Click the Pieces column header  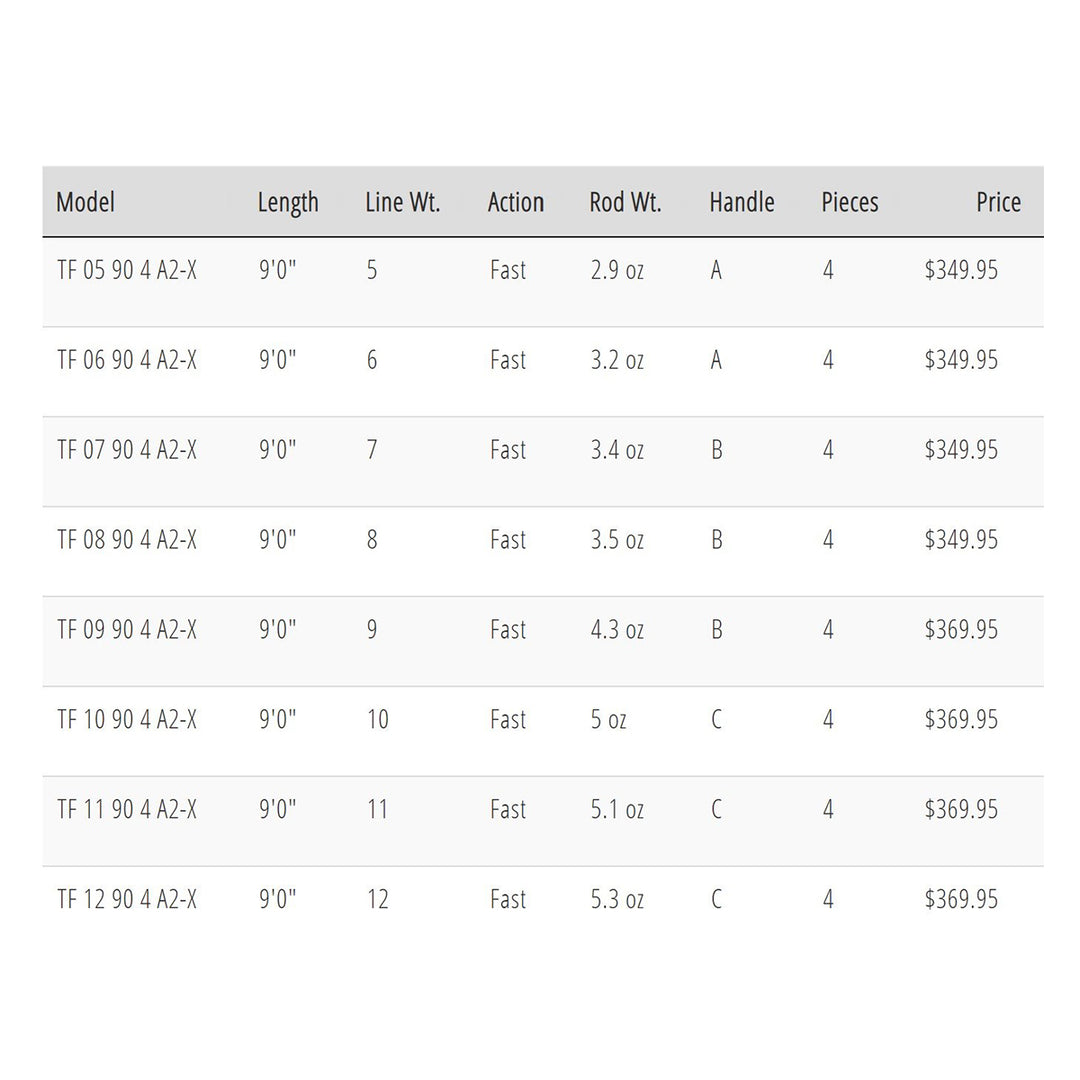850,202
